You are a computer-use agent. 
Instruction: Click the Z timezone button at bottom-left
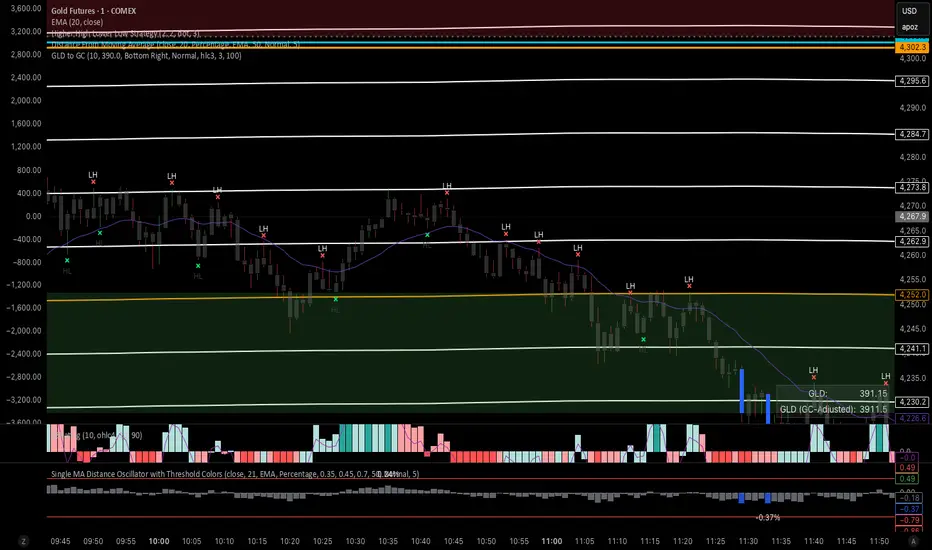[x=24, y=541]
